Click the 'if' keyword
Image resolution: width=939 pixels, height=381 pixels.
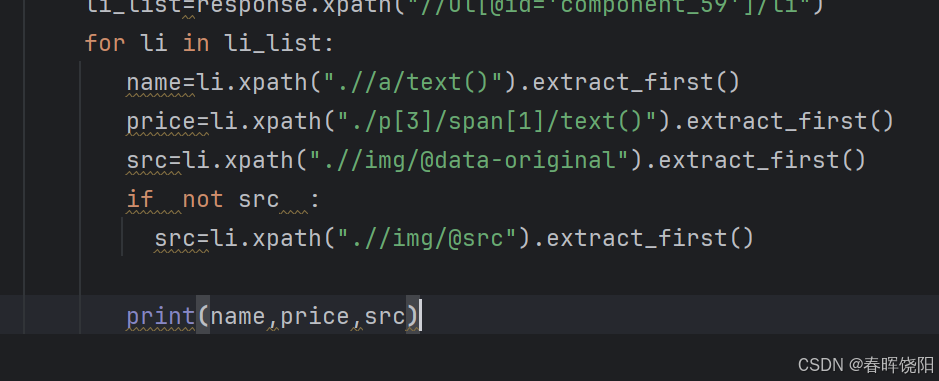140,199
